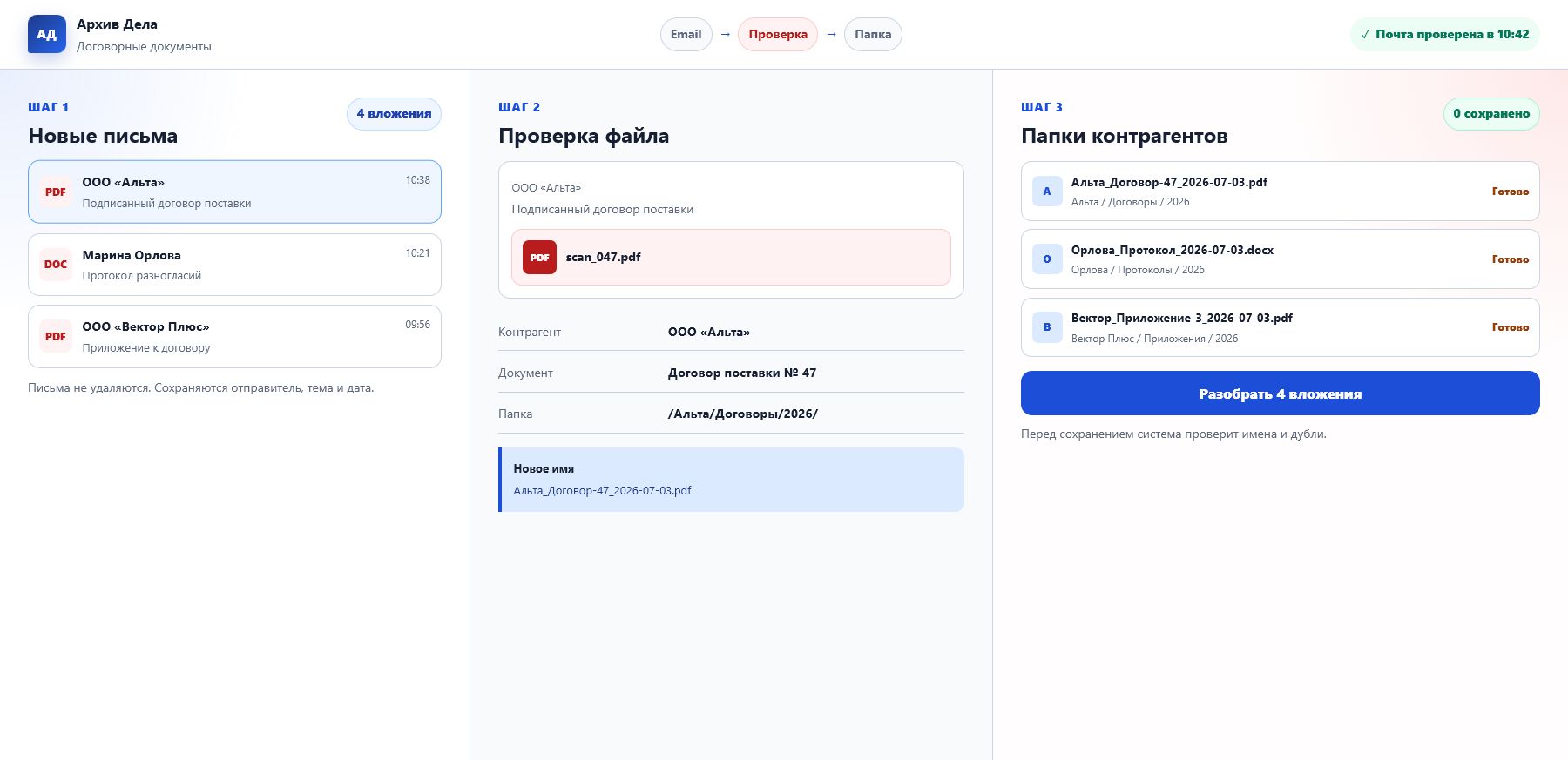Click 'Письма не удаляются' note
Screen dimensions: 1568x760
coord(201,388)
